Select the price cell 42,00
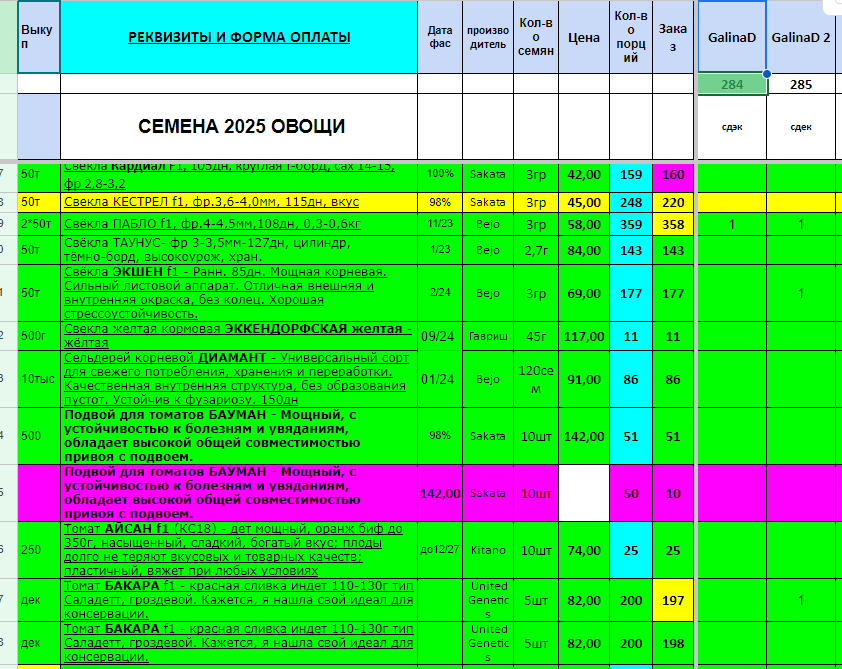 click(584, 176)
